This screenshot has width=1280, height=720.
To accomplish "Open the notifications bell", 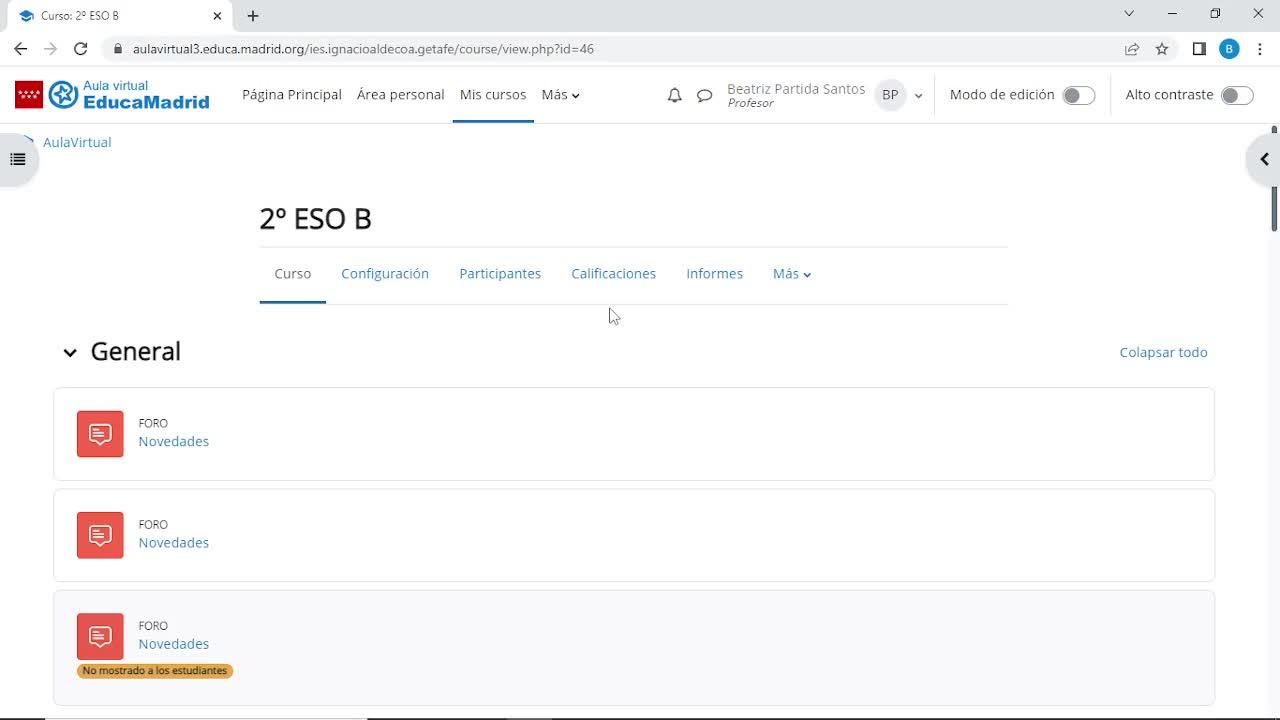I will (675, 95).
